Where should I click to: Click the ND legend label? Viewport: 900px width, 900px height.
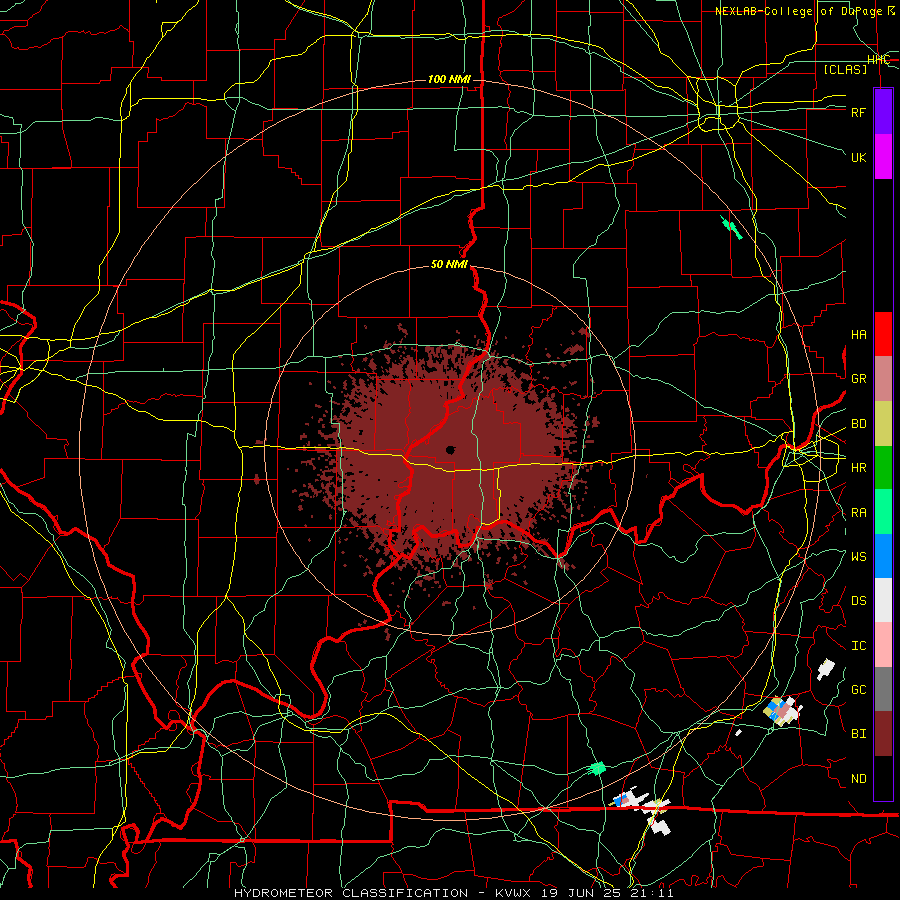pyautogui.click(x=858, y=779)
